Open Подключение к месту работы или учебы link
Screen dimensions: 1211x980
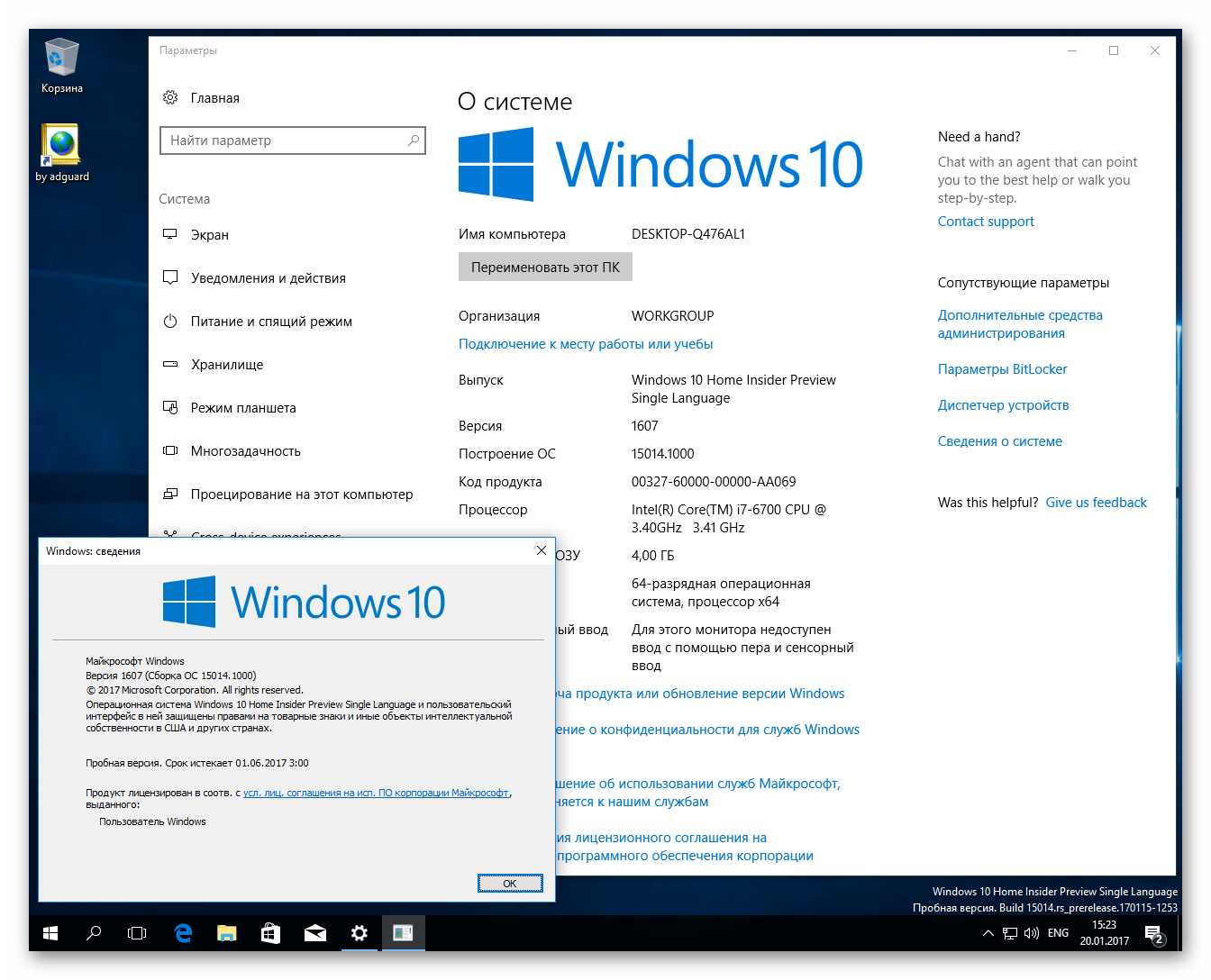[x=586, y=343]
